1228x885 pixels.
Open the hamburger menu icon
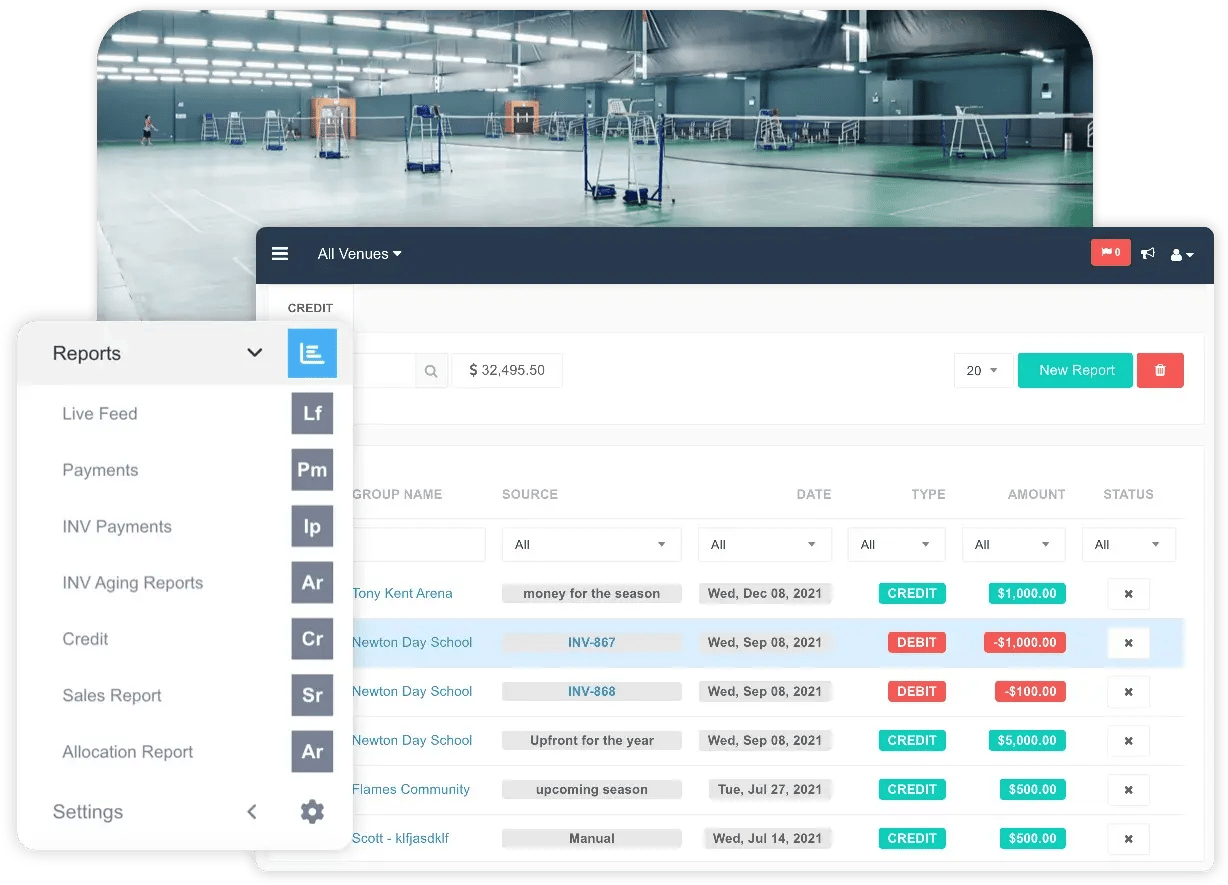(280, 254)
